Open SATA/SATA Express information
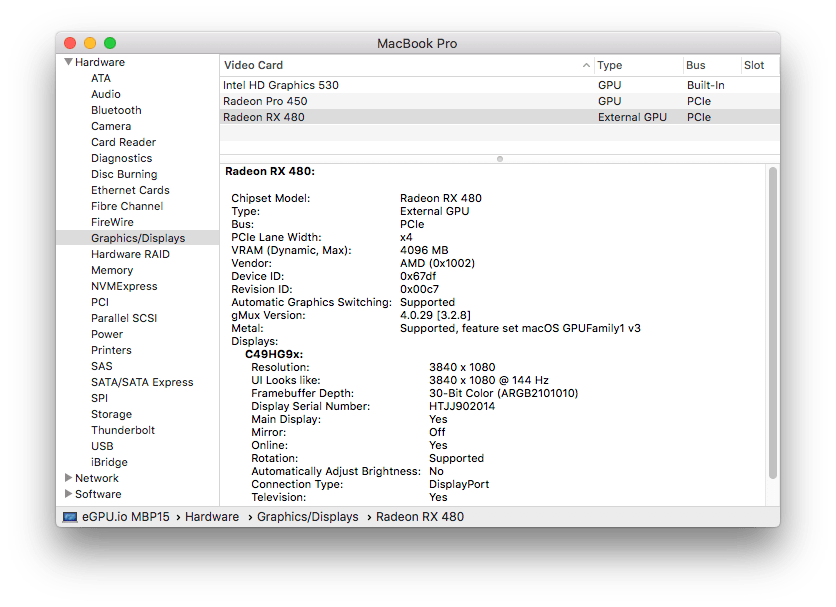 click(x=142, y=382)
